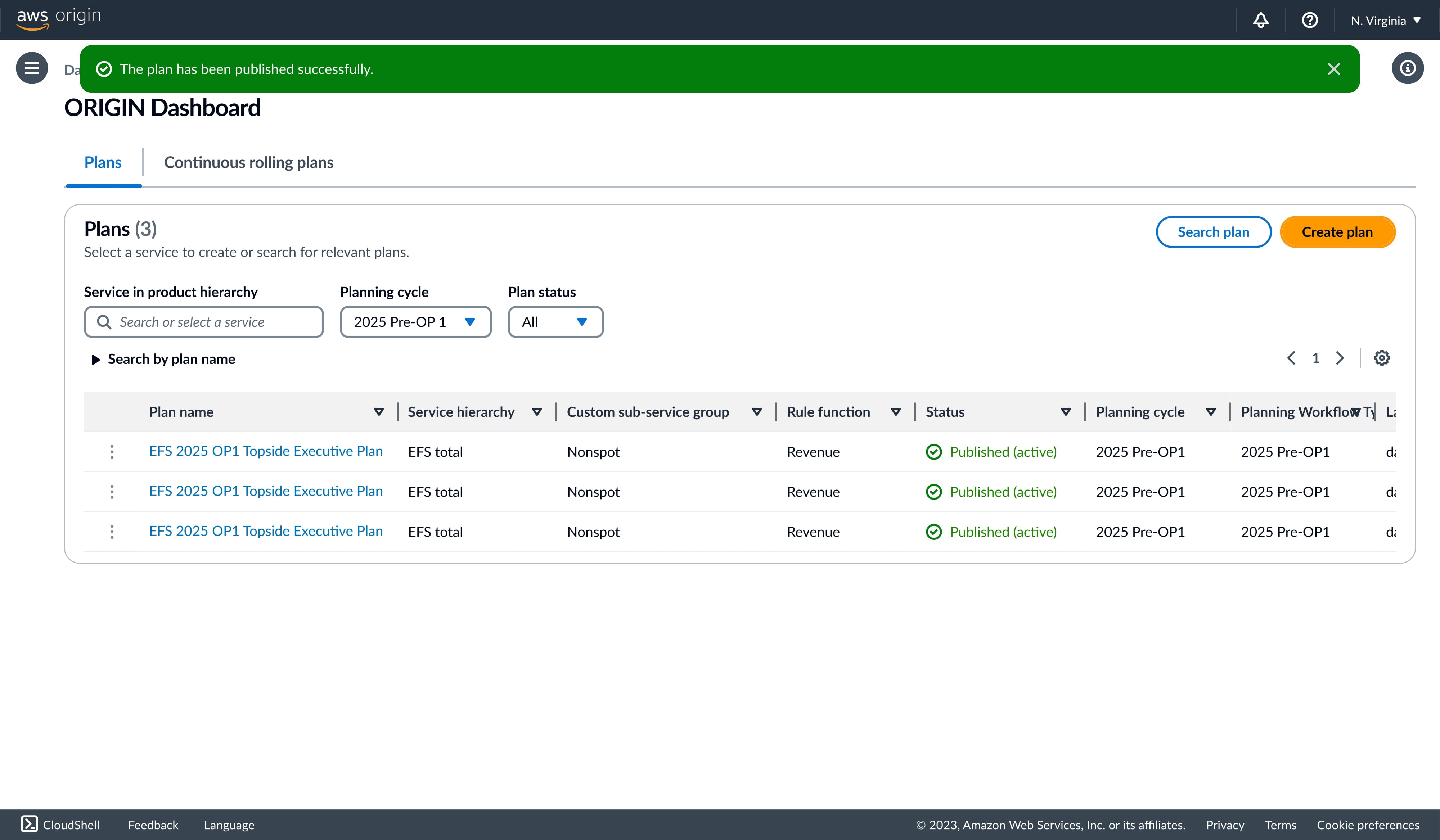Open actions menu for third plan row
This screenshot has height=840, width=1440.
112,532
